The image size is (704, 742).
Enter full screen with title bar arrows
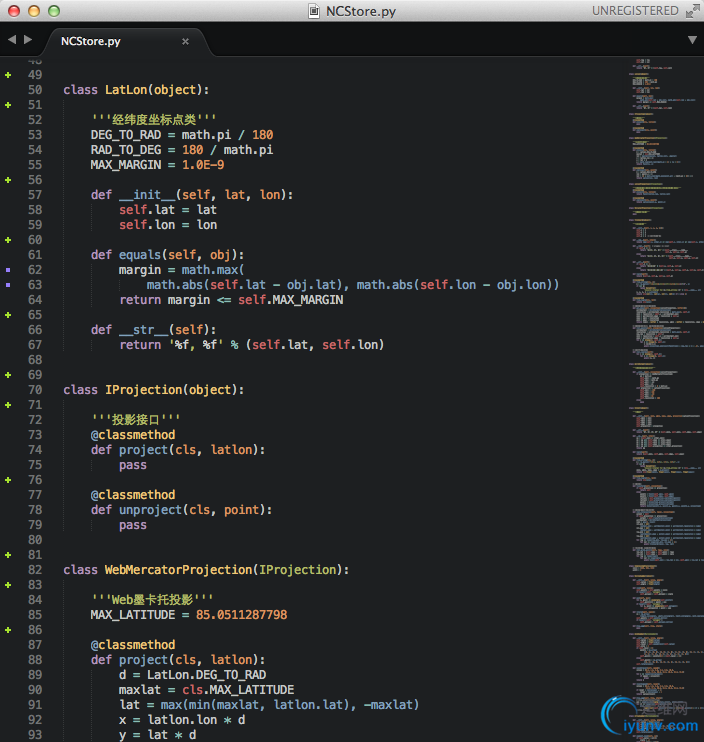point(693,11)
